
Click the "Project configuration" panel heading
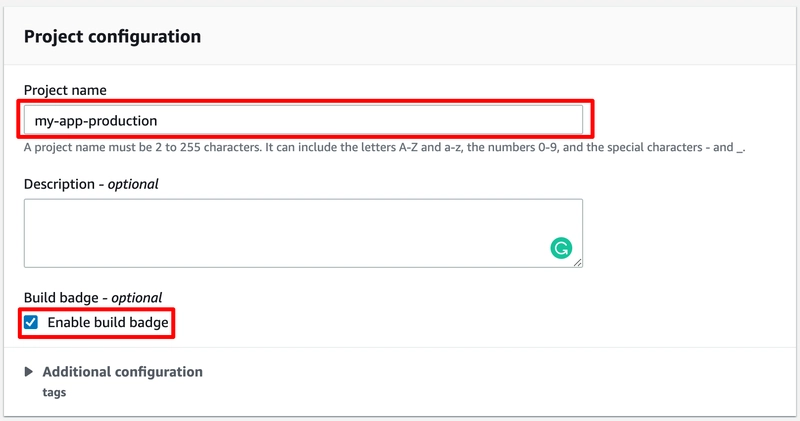pos(112,37)
